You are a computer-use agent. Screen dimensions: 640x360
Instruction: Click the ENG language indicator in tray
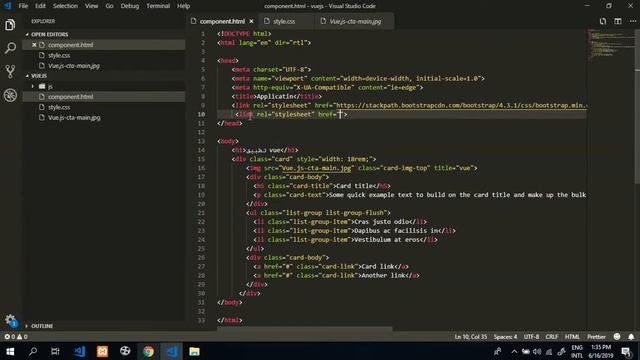[x=577, y=348]
